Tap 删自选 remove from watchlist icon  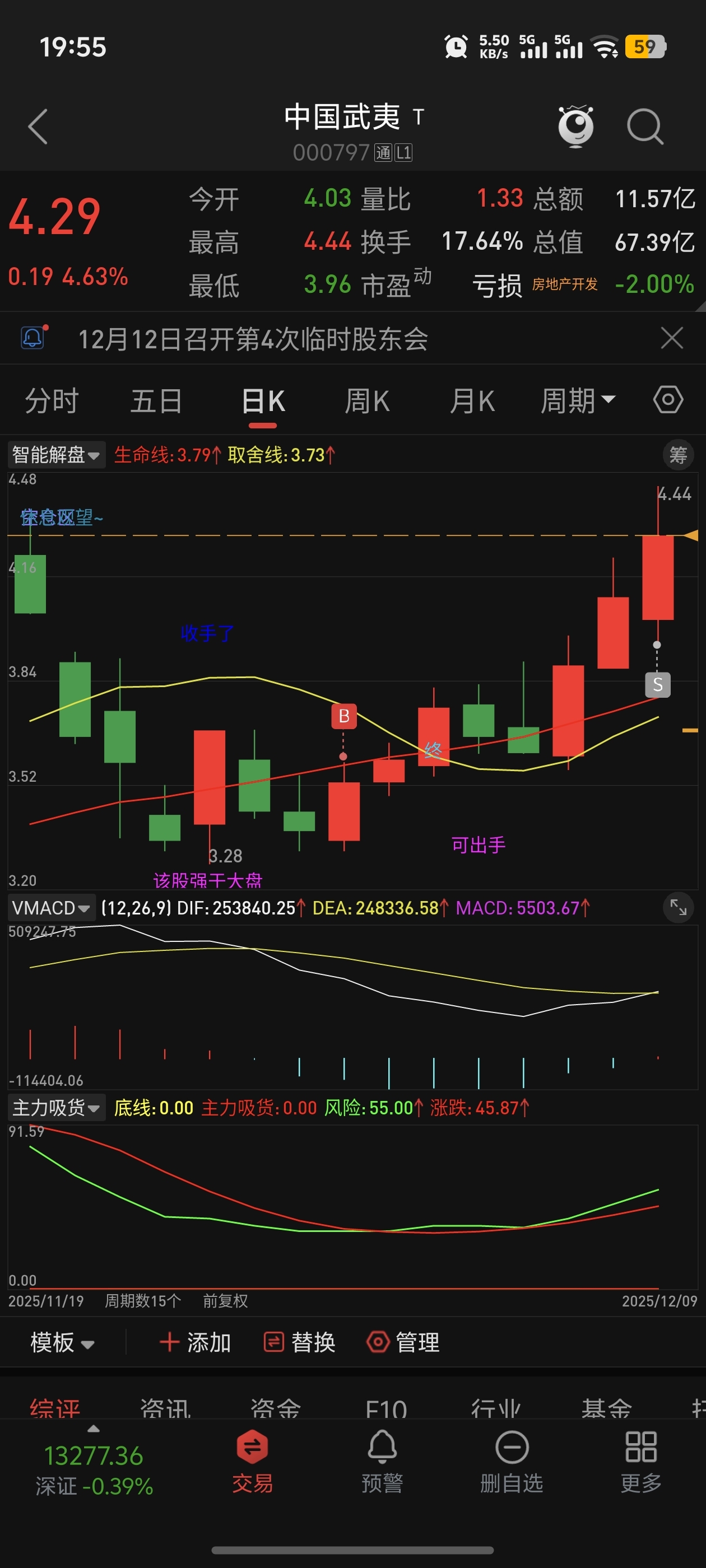pos(512,1462)
